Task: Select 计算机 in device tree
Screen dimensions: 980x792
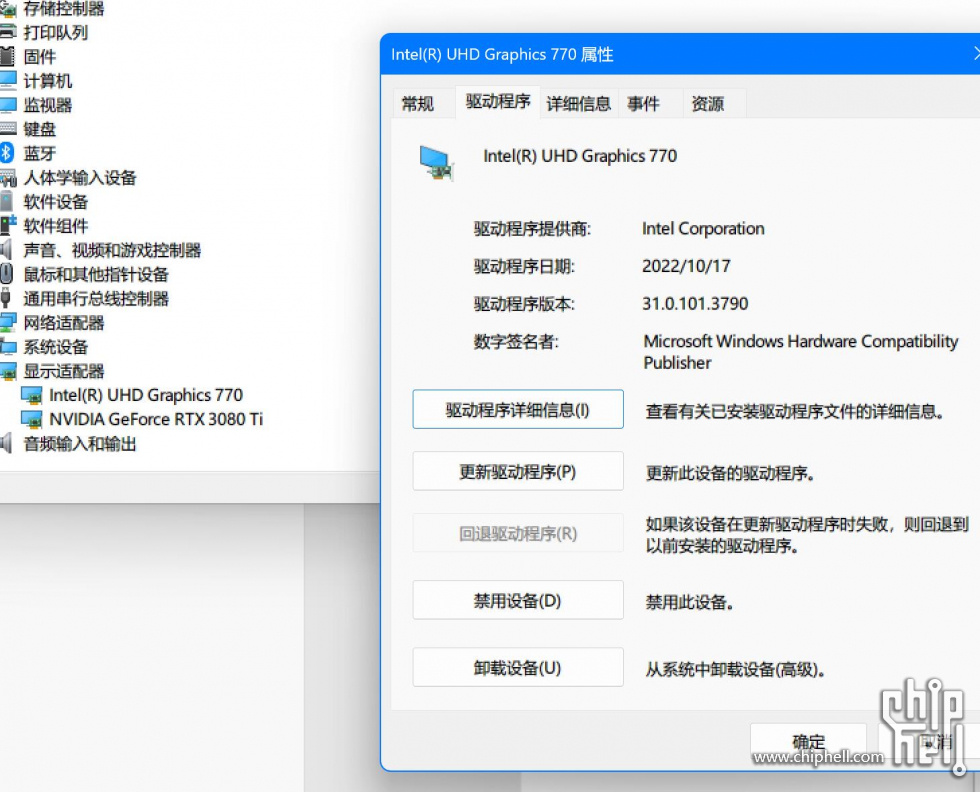Action: pyautogui.click(x=48, y=81)
